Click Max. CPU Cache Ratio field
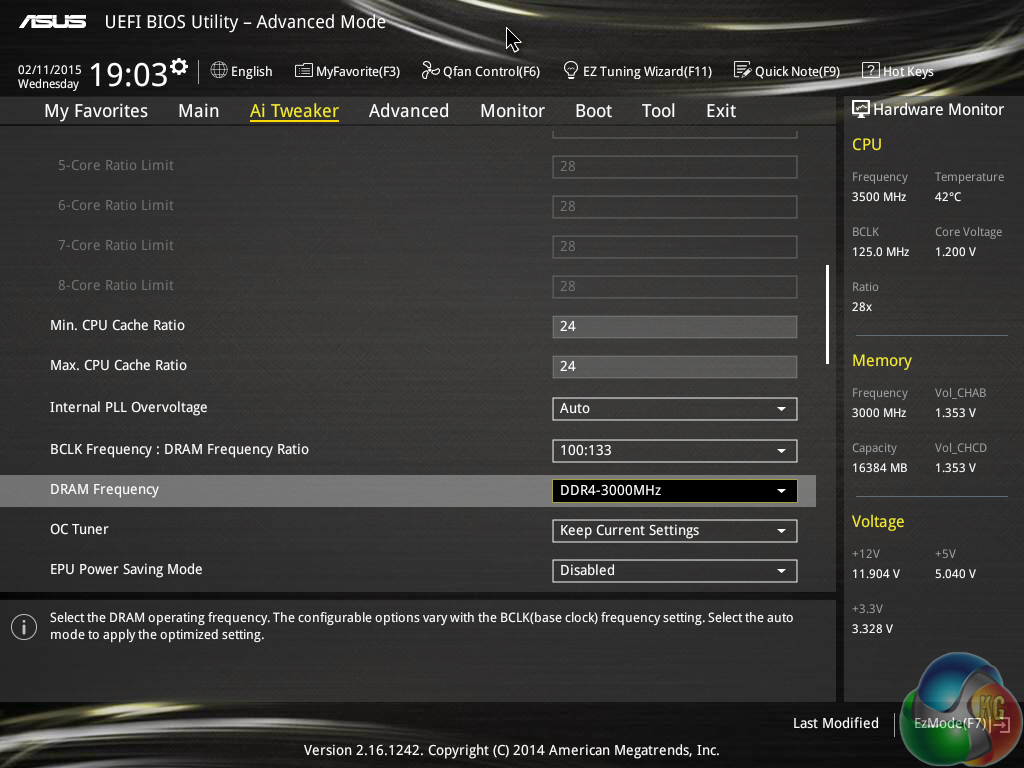1024x768 pixels. [675, 366]
